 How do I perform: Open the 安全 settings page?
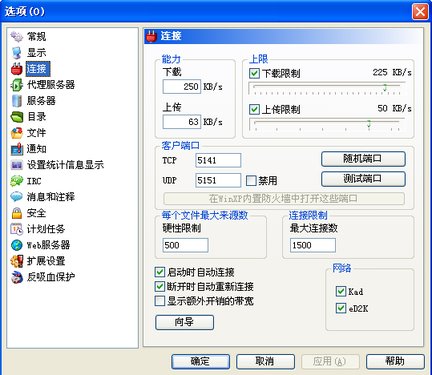pyautogui.click(x=36, y=213)
